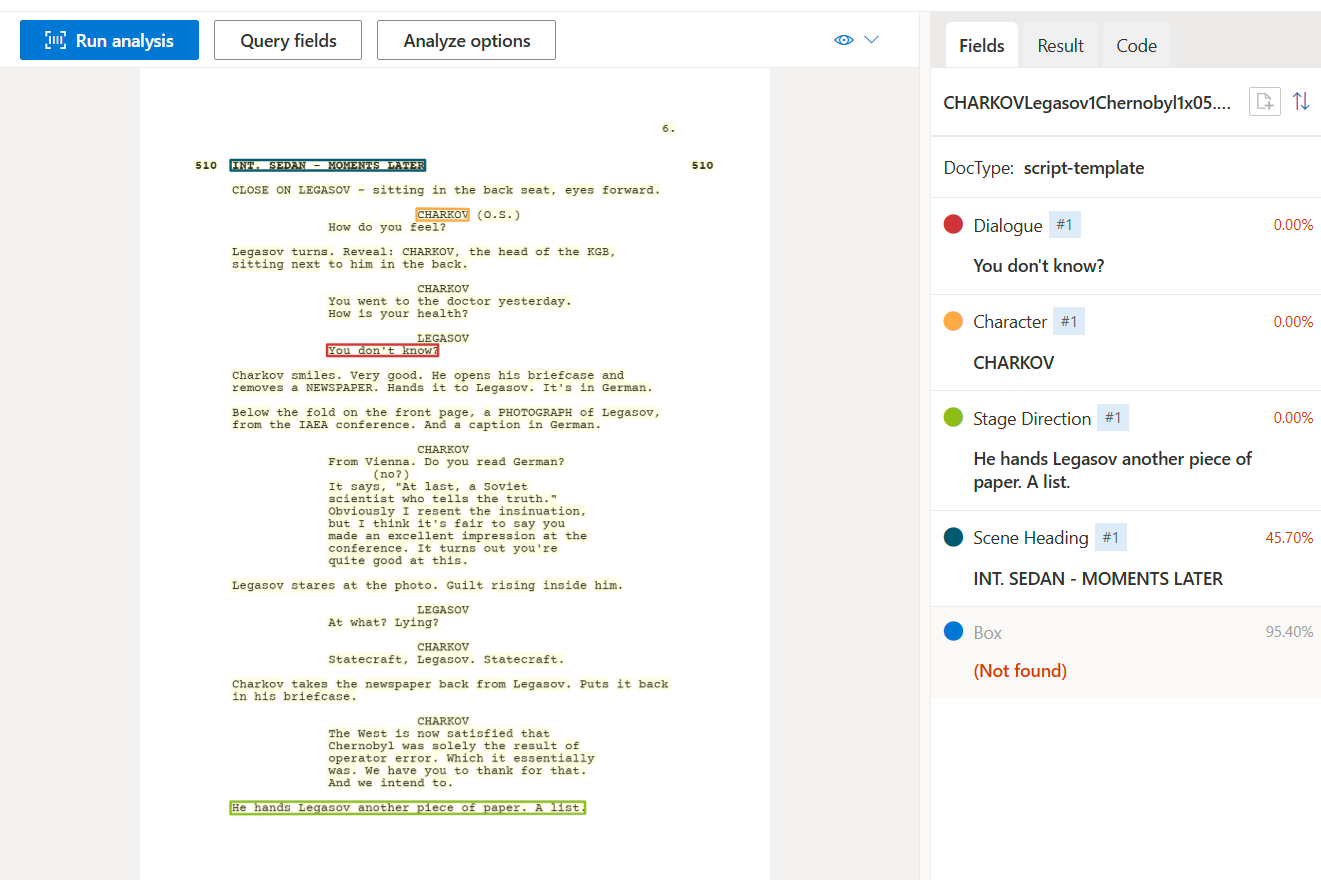The image size is (1321, 880).
Task: Open Analyze options
Action: click(x=466, y=40)
